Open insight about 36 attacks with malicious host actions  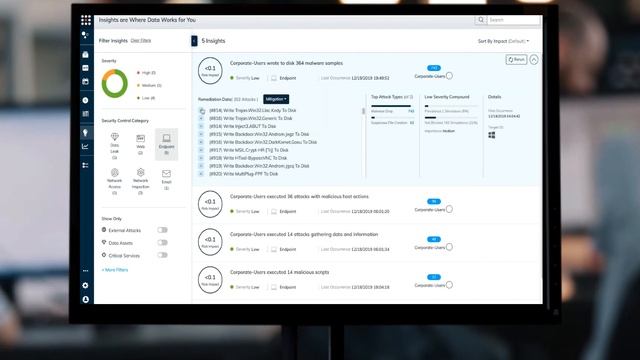[x=299, y=197]
